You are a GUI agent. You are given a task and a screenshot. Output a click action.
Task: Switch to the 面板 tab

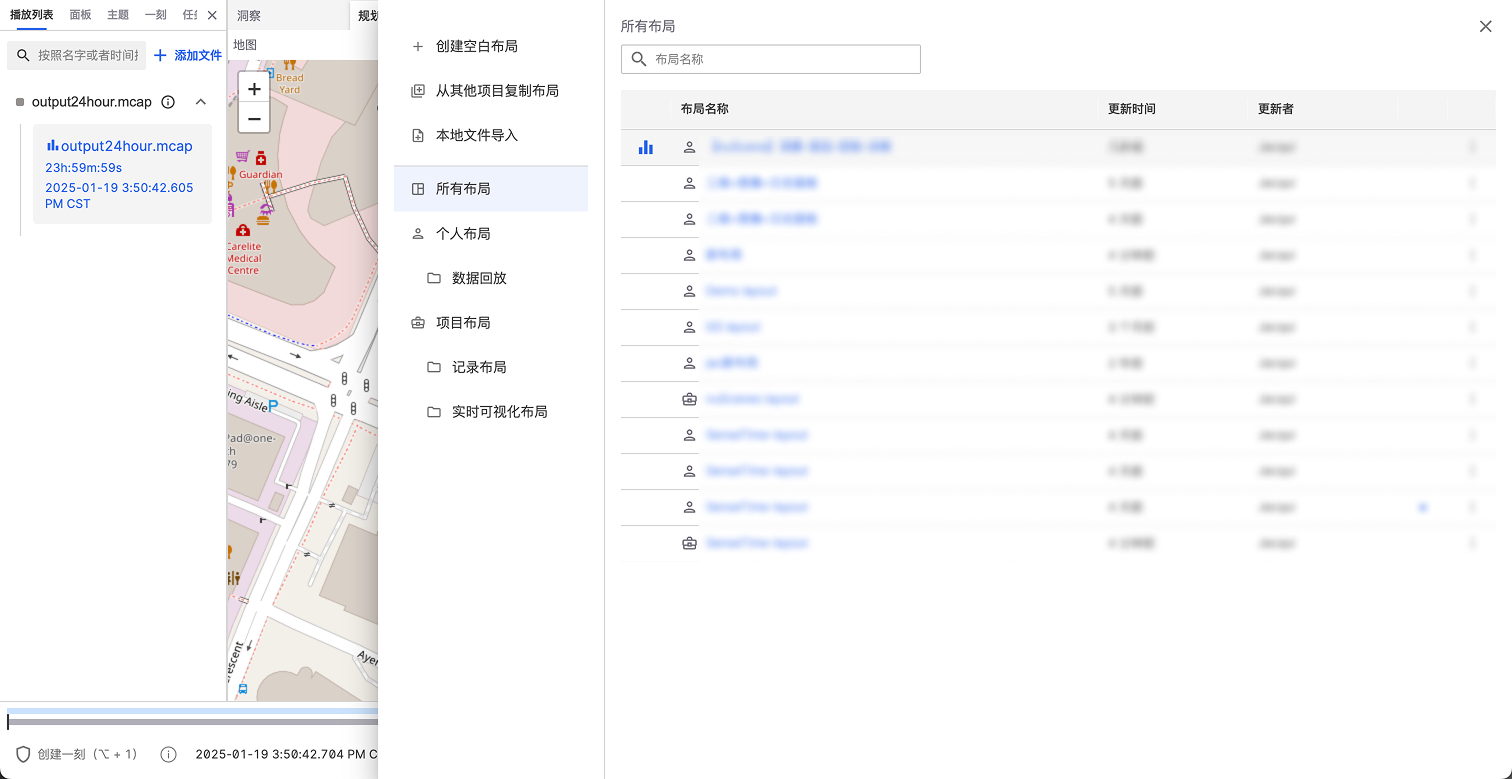pyautogui.click(x=81, y=15)
